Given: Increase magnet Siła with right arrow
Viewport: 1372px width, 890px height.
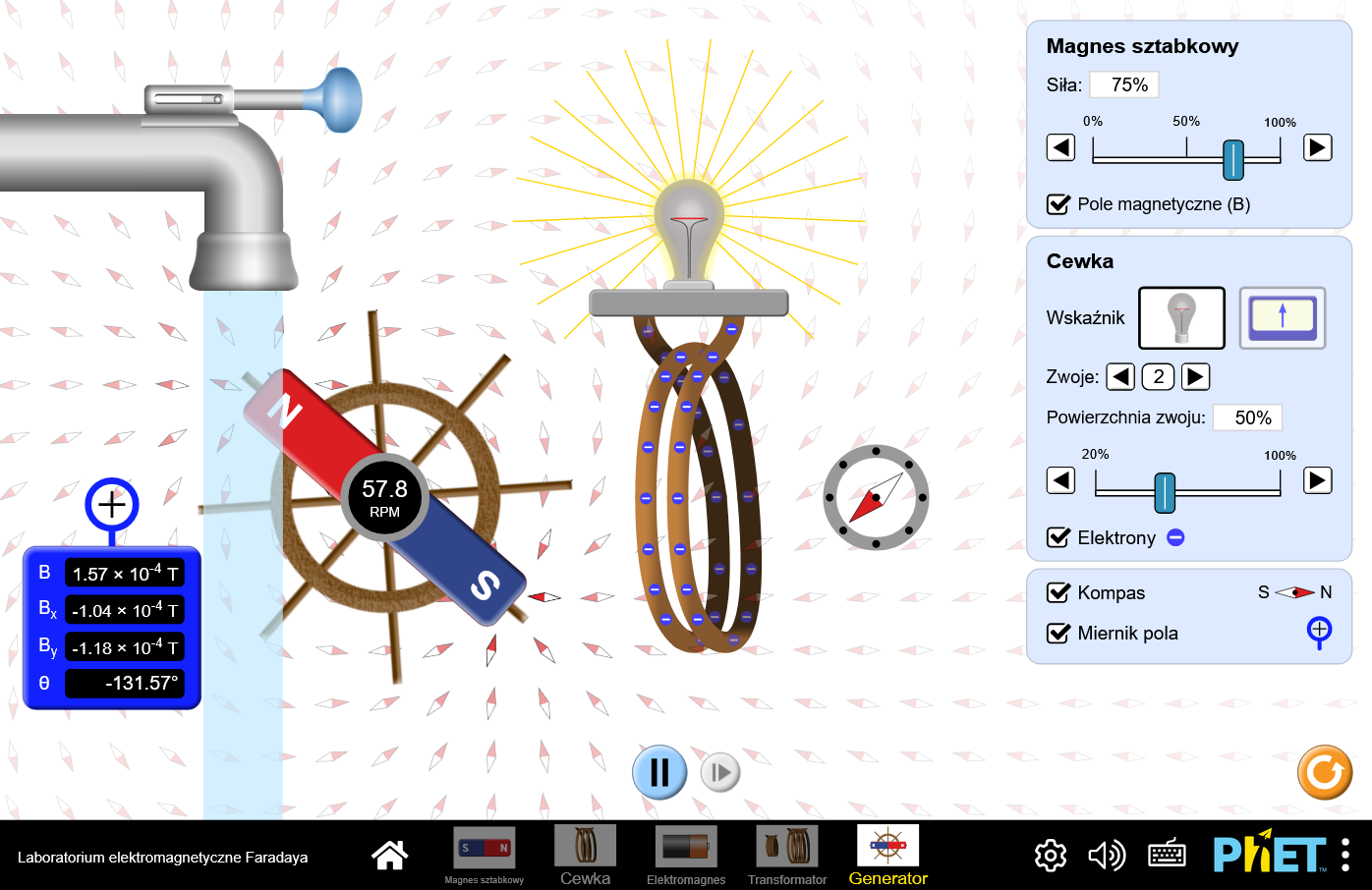Looking at the screenshot, I should 1317,148.
